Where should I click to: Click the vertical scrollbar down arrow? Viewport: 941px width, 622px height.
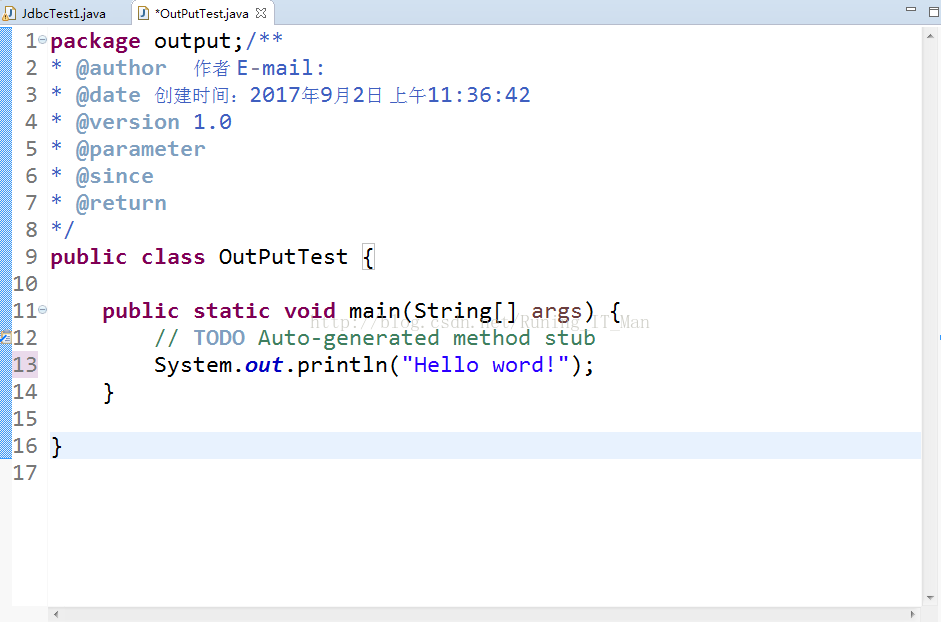point(931,598)
